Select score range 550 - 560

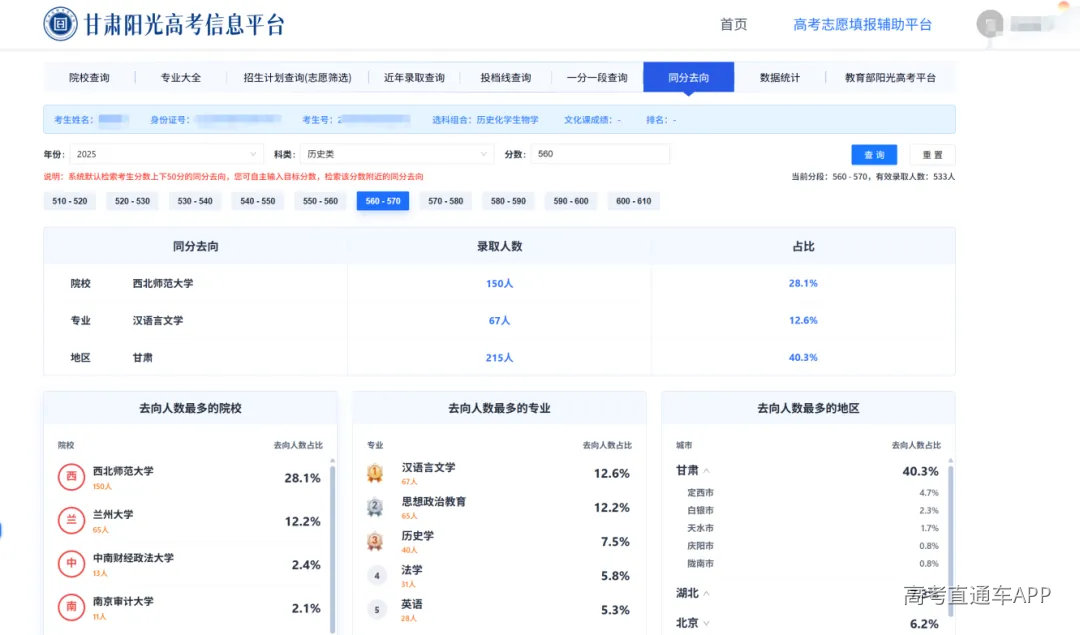[320, 201]
